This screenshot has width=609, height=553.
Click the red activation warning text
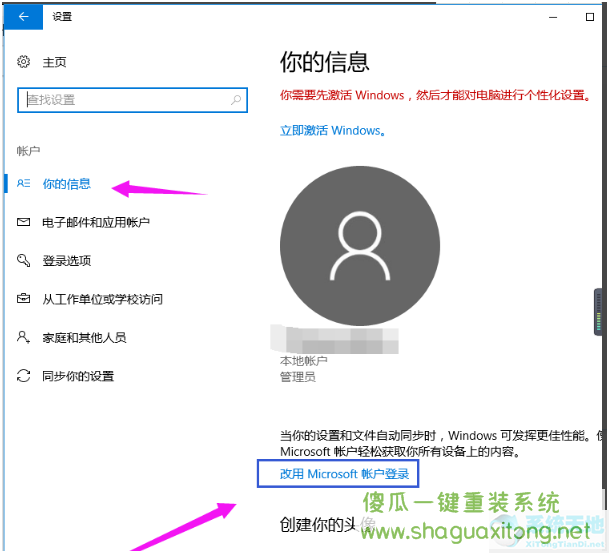435,95
